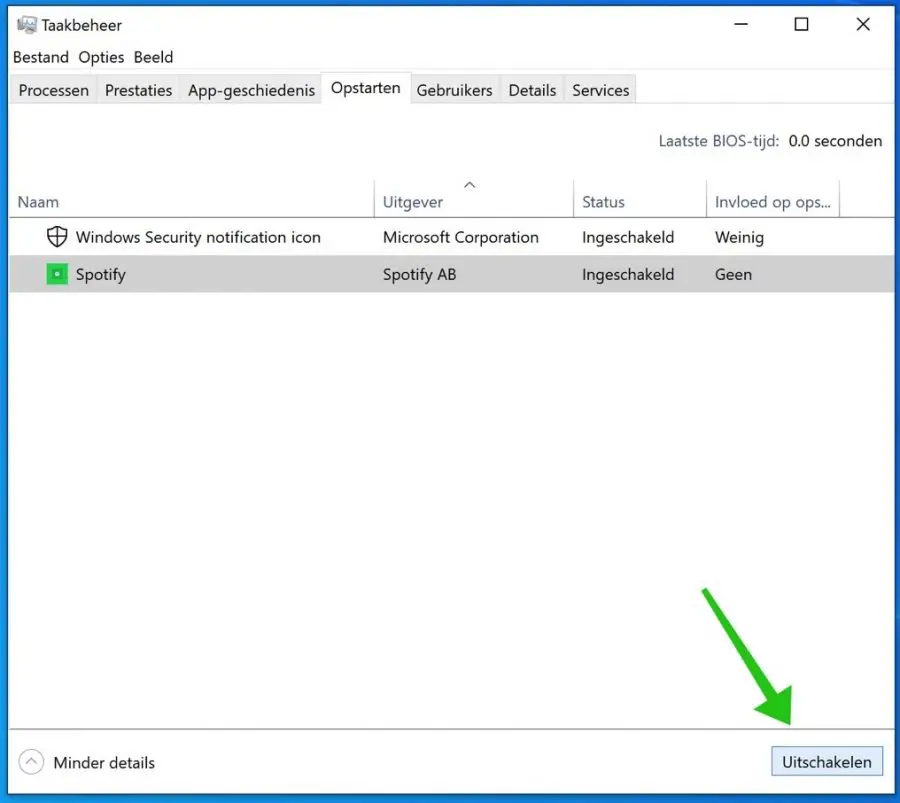Click the Minder details label
900x803 pixels.
click(104, 763)
